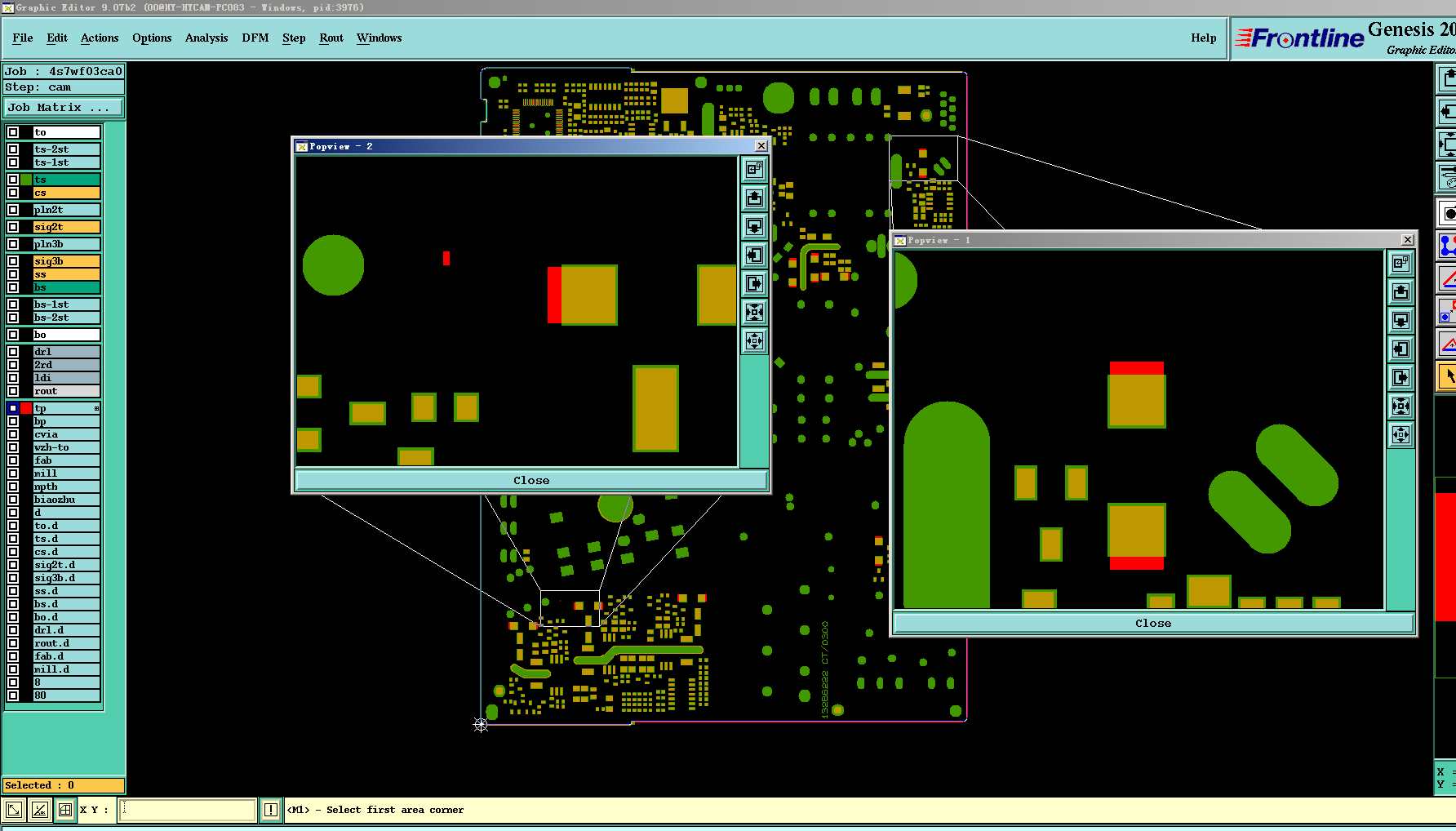Open the Job Matrix selector

64,108
